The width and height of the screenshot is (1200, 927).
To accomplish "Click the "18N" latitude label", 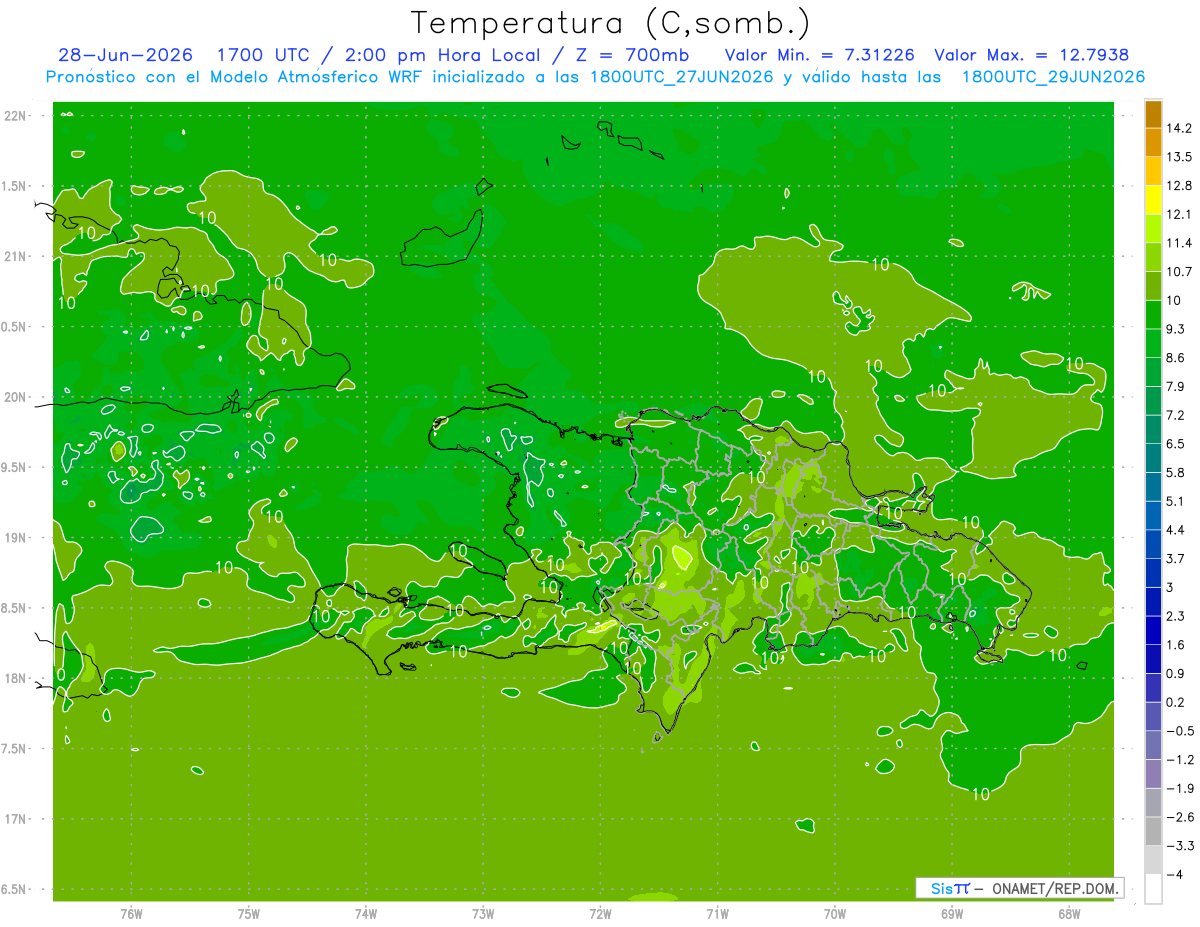I will coord(16,678).
